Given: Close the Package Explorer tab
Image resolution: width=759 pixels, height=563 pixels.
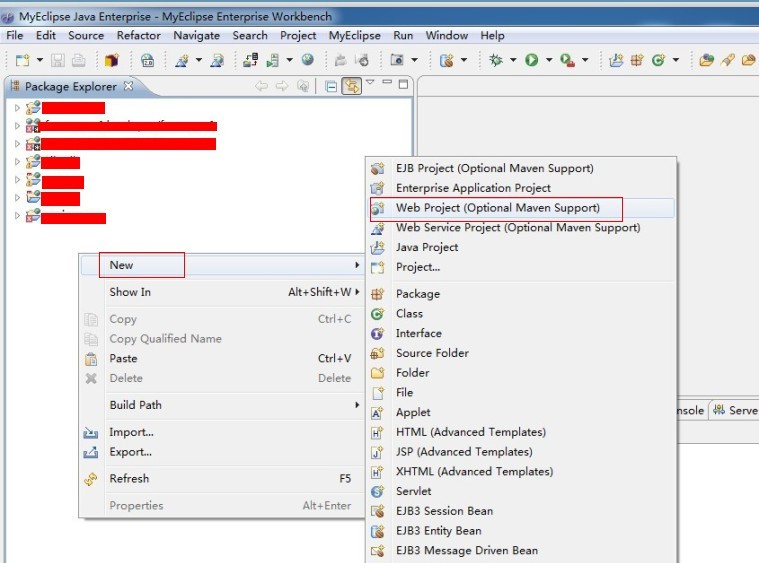Looking at the screenshot, I should pyautogui.click(x=128, y=86).
